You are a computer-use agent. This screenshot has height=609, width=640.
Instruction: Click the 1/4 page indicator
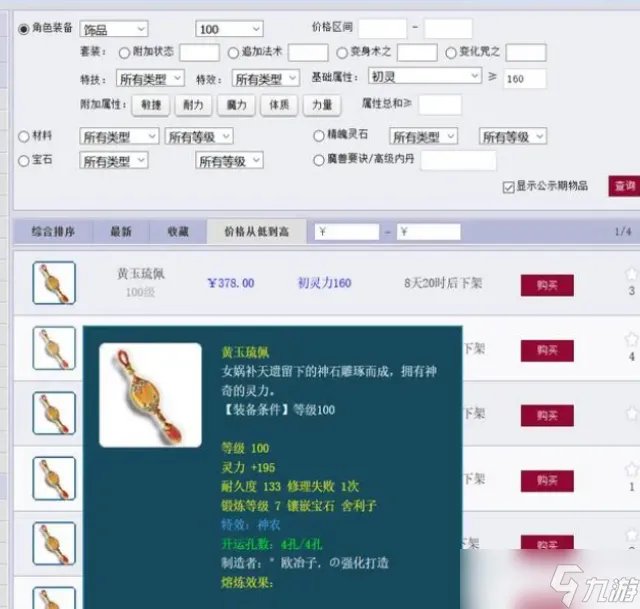click(x=623, y=232)
